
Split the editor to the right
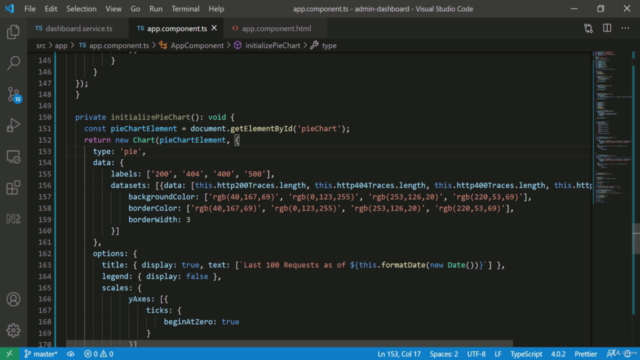pos(607,28)
